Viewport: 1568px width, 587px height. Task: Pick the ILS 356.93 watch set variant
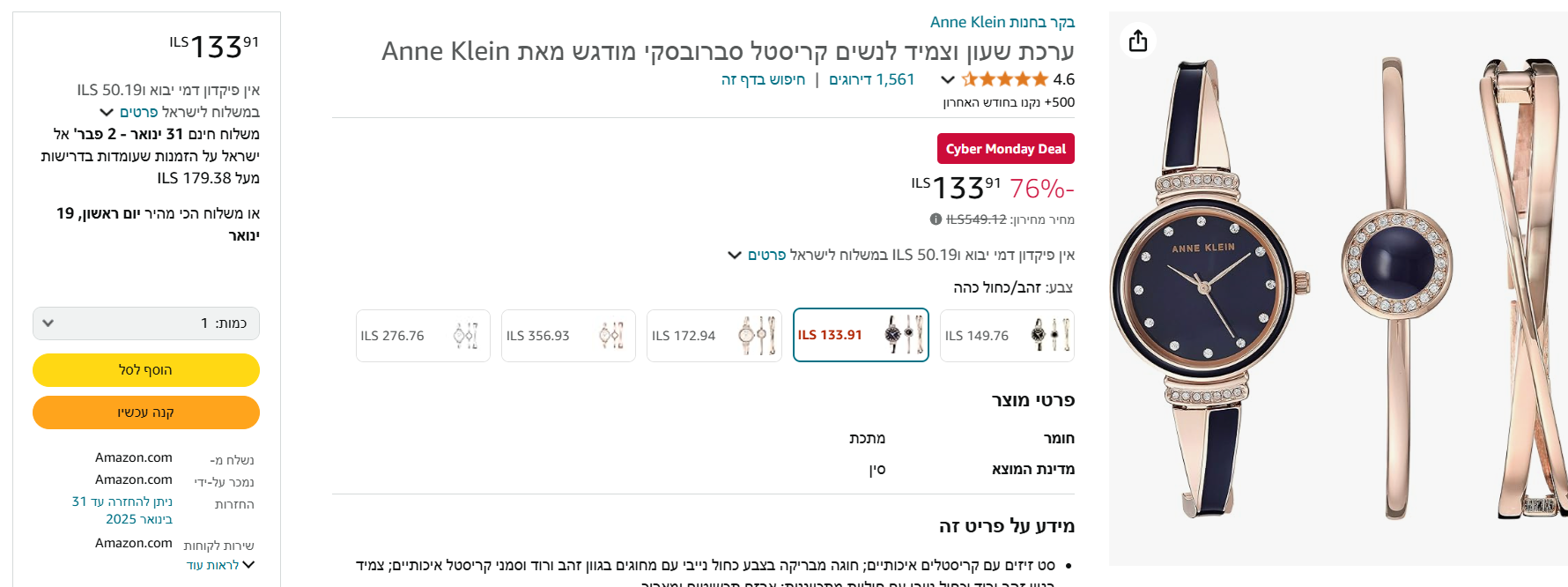tap(568, 336)
